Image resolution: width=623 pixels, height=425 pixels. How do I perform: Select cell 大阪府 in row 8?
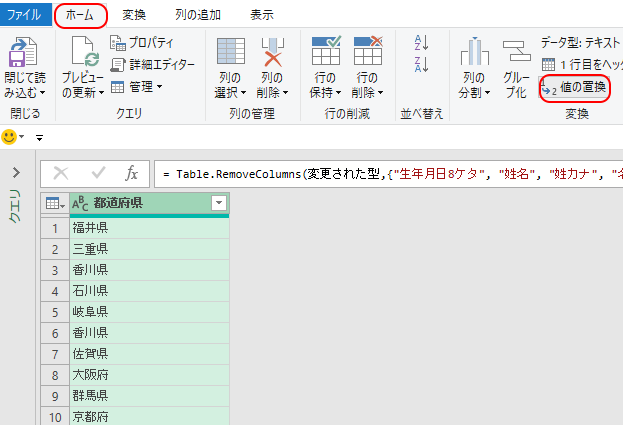(x=149, y=375)
